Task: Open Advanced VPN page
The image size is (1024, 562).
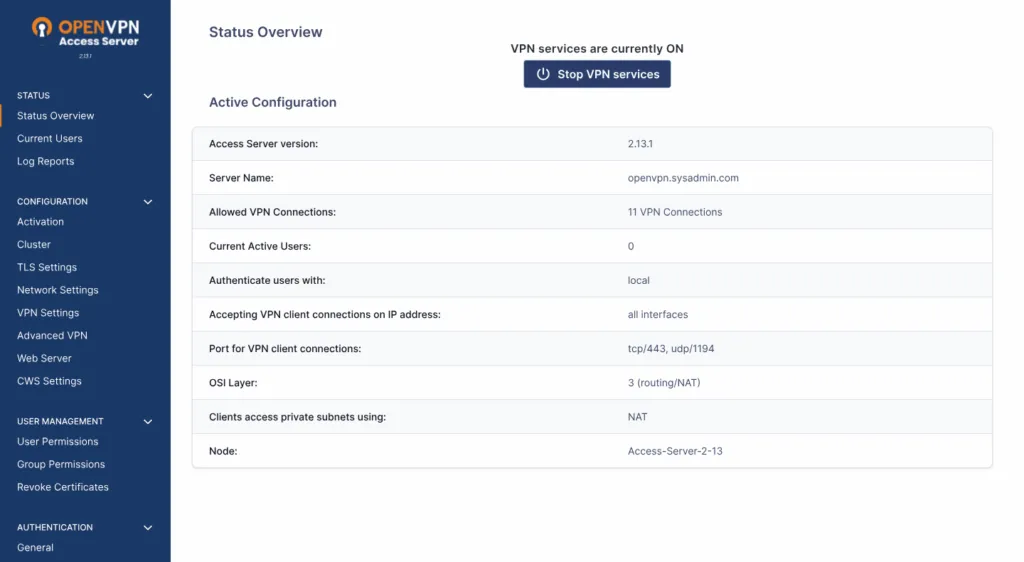Action: [52, 336]
